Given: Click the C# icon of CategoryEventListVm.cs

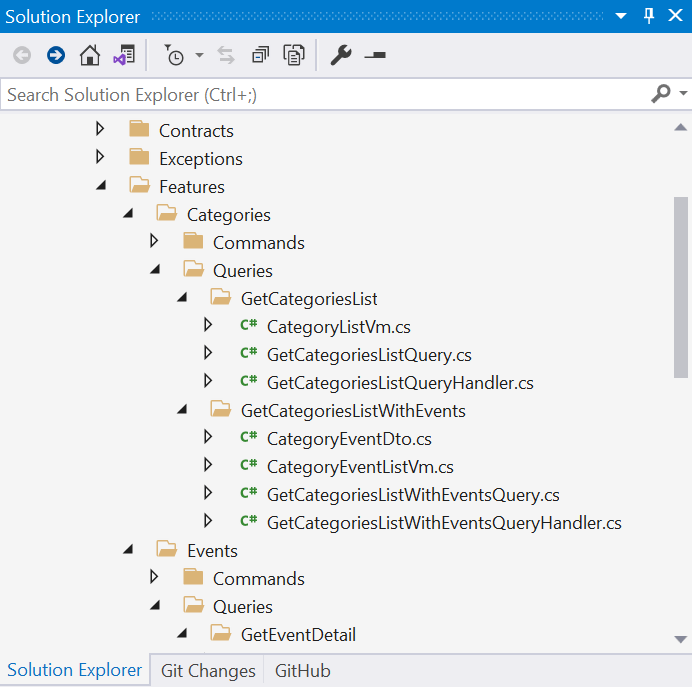Looking at the screenshot, I should pyautogui.click(x=248, y=465).
